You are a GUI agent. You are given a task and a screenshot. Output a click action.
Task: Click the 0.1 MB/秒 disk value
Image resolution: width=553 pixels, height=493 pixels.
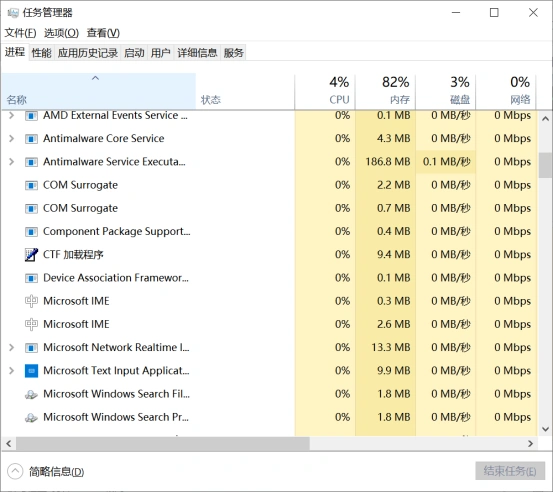(446, 162)
